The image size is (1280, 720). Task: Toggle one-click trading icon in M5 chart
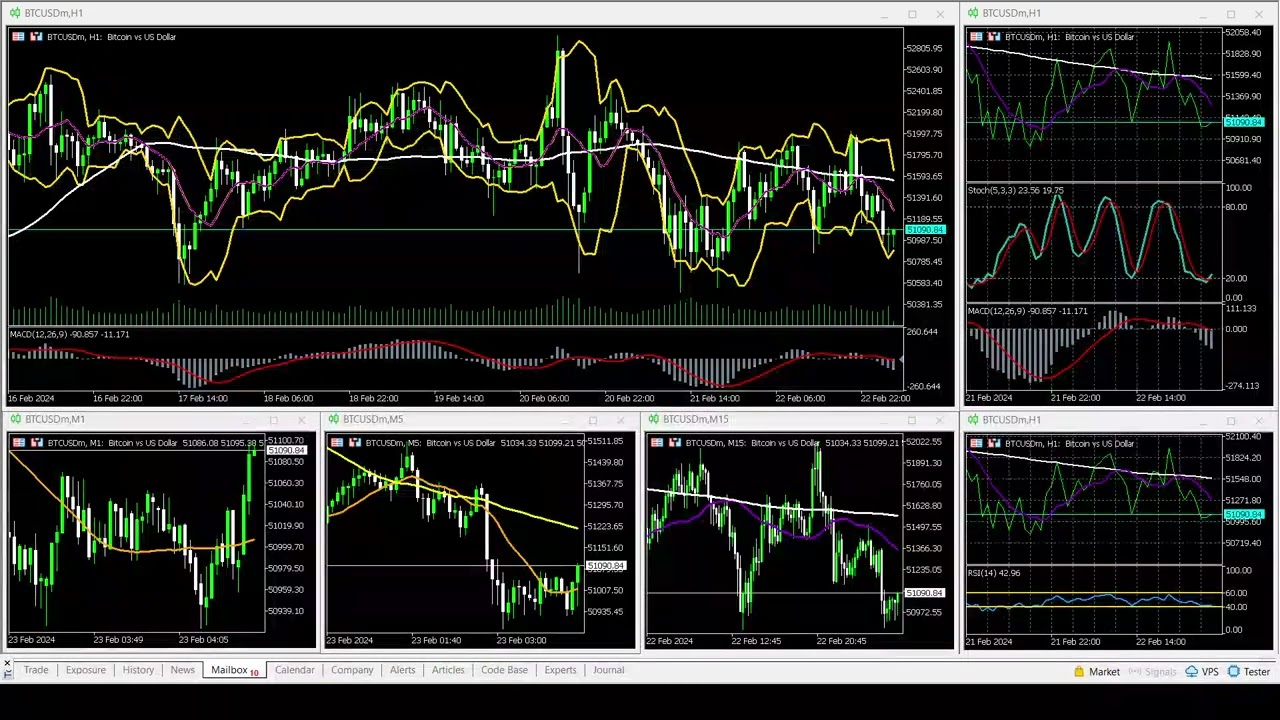[x=356, y=443]
